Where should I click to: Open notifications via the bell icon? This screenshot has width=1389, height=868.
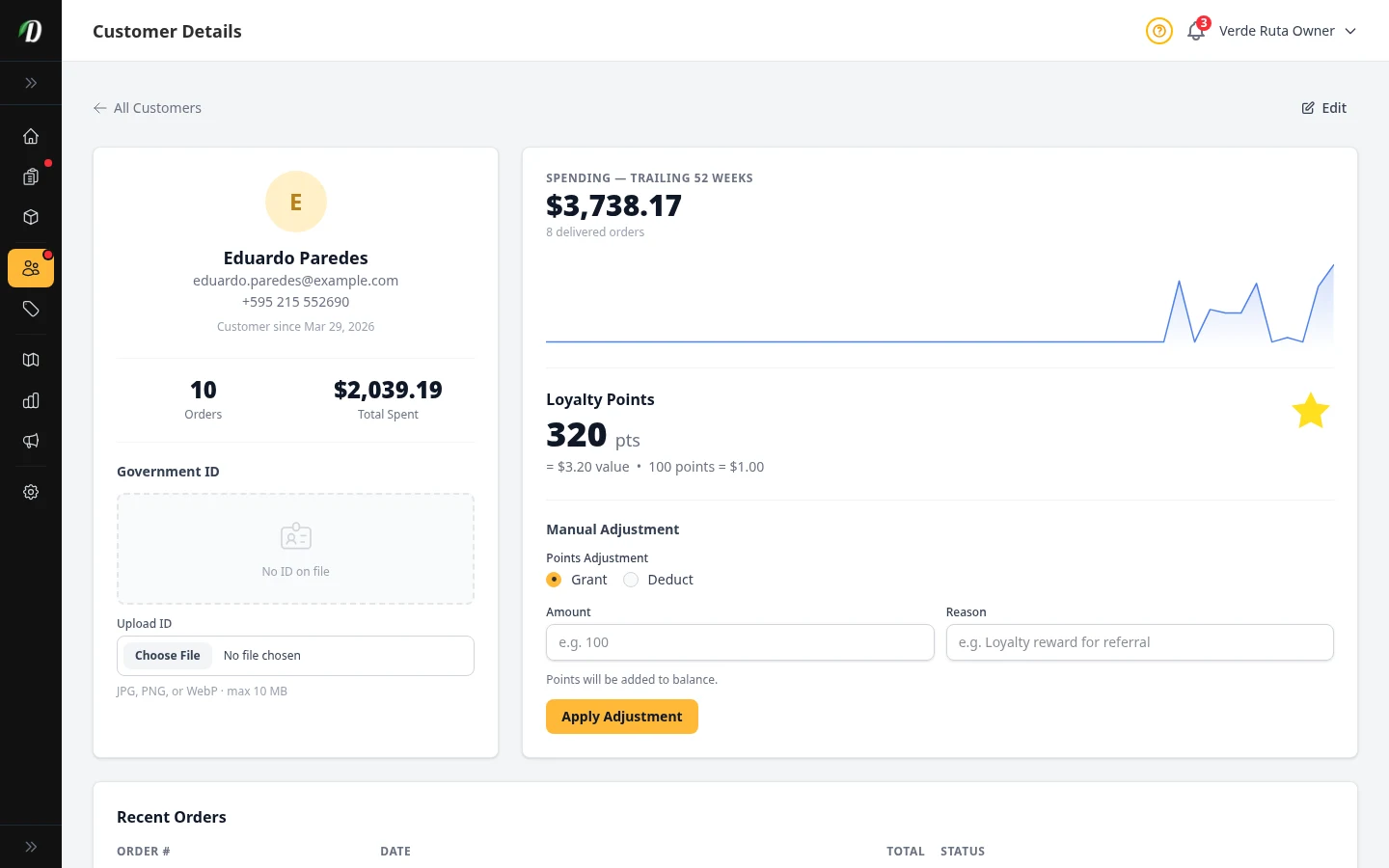1195,30
